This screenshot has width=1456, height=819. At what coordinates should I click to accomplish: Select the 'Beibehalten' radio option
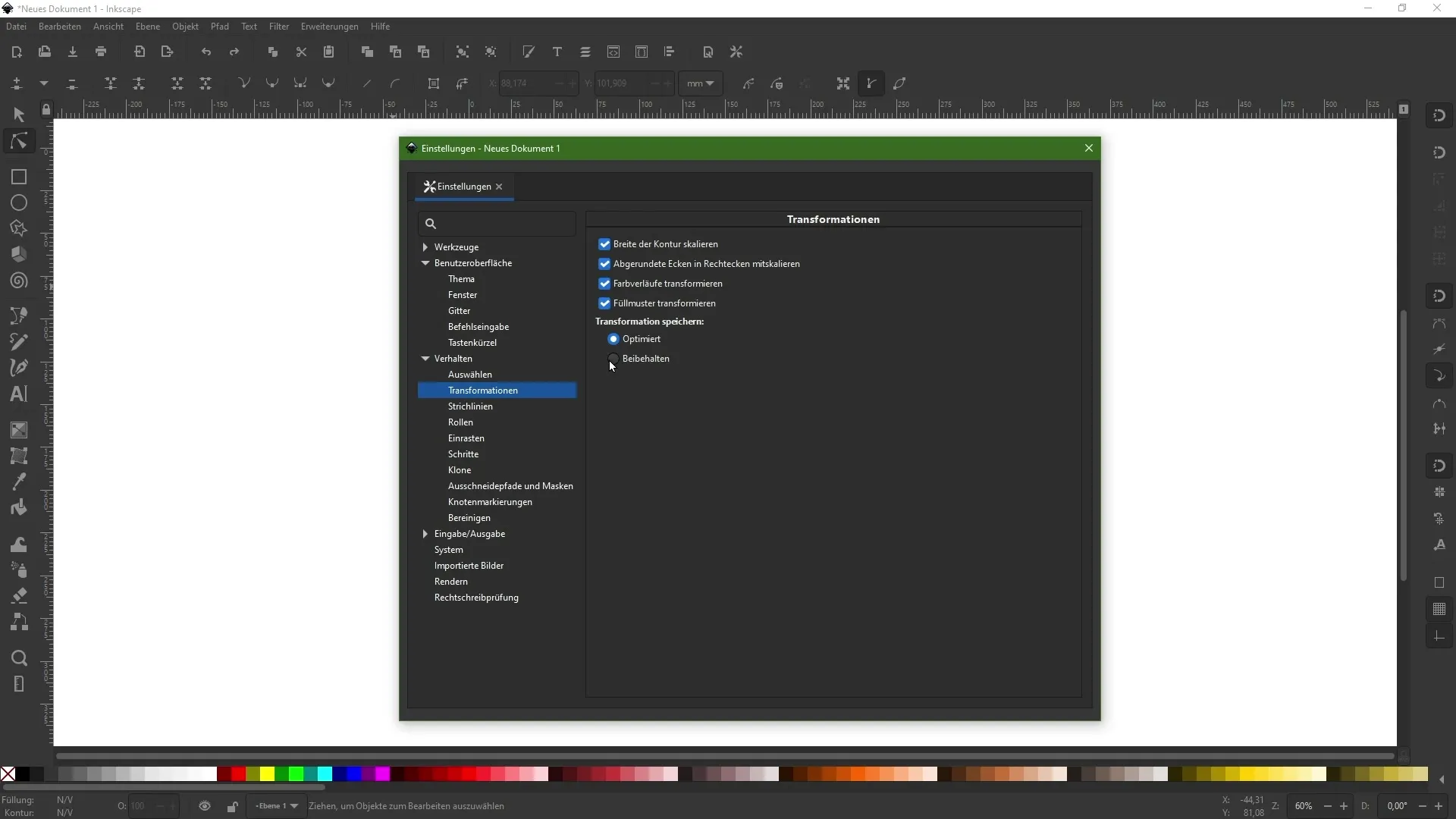[x=613, y=359]
